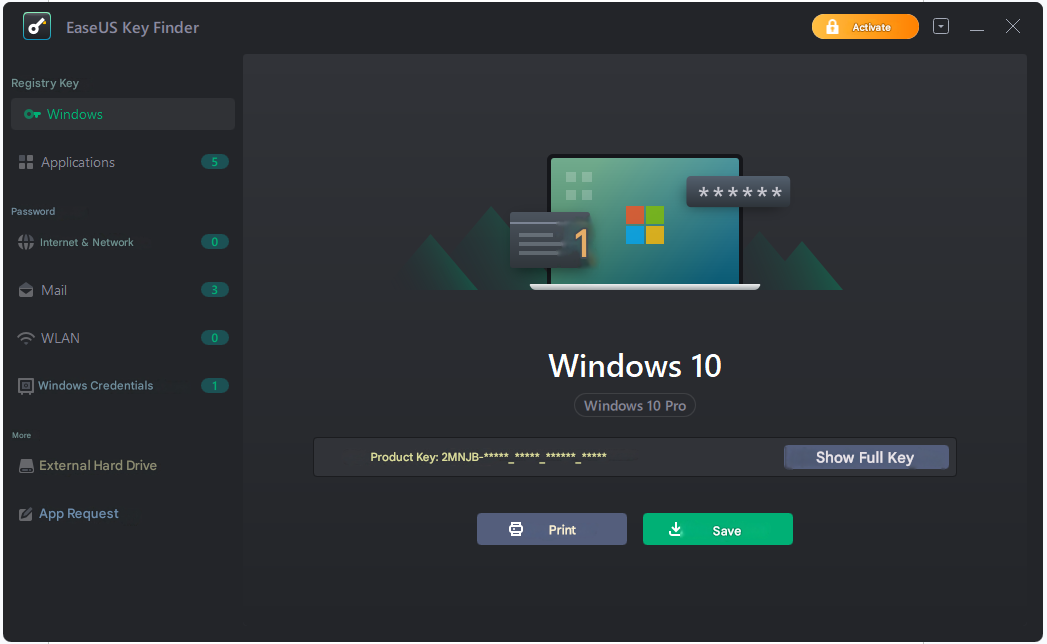Click the green Save button
Image resolution: width=1047 pixels, height=644 pixels.
718,529
